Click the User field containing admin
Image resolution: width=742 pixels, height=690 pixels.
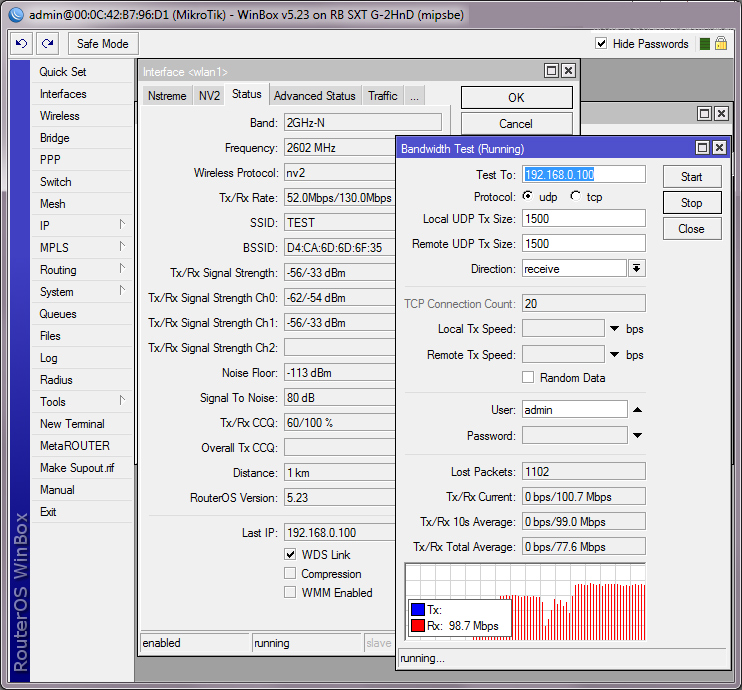tap(574, 409)
